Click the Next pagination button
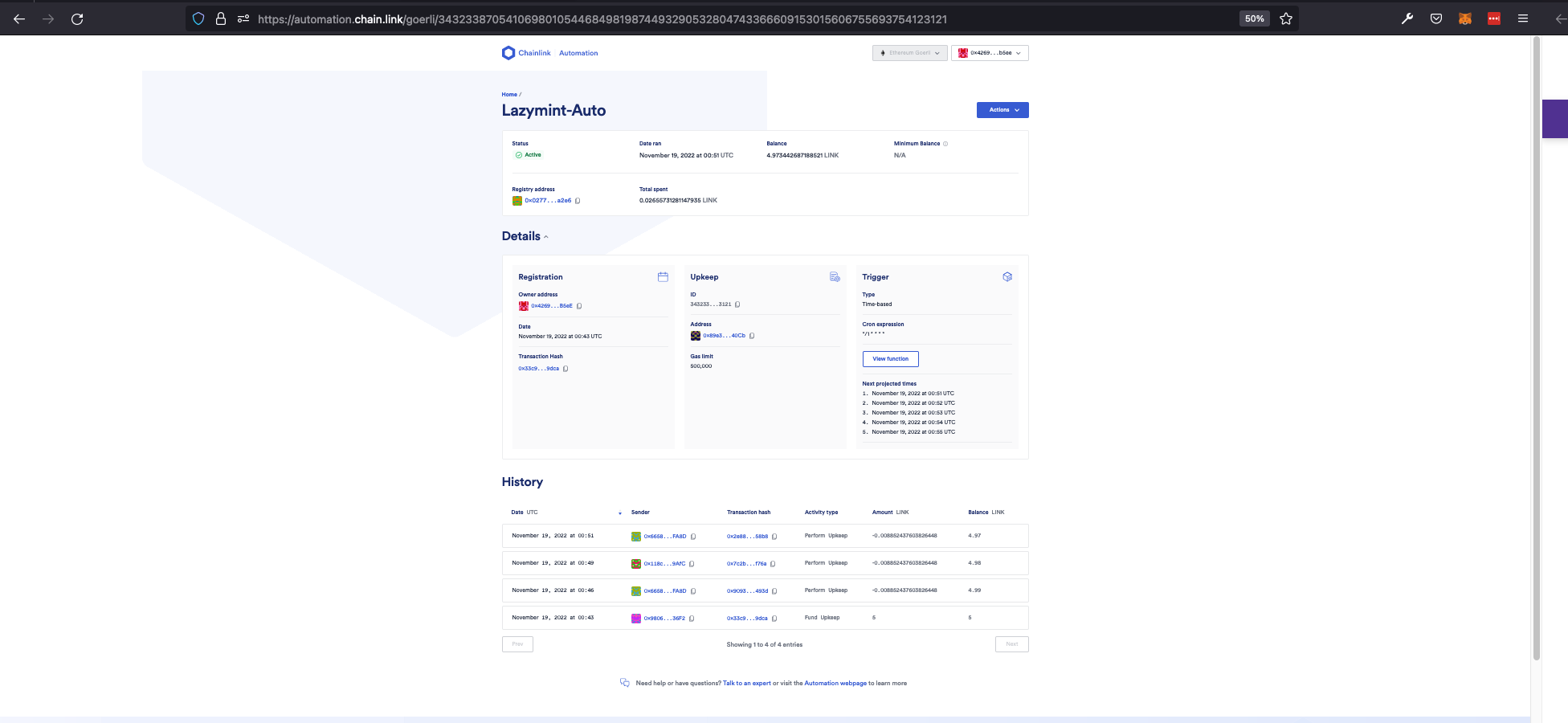The height and width of the screenshot is (723, 1568). click(x=1012, y=644)
